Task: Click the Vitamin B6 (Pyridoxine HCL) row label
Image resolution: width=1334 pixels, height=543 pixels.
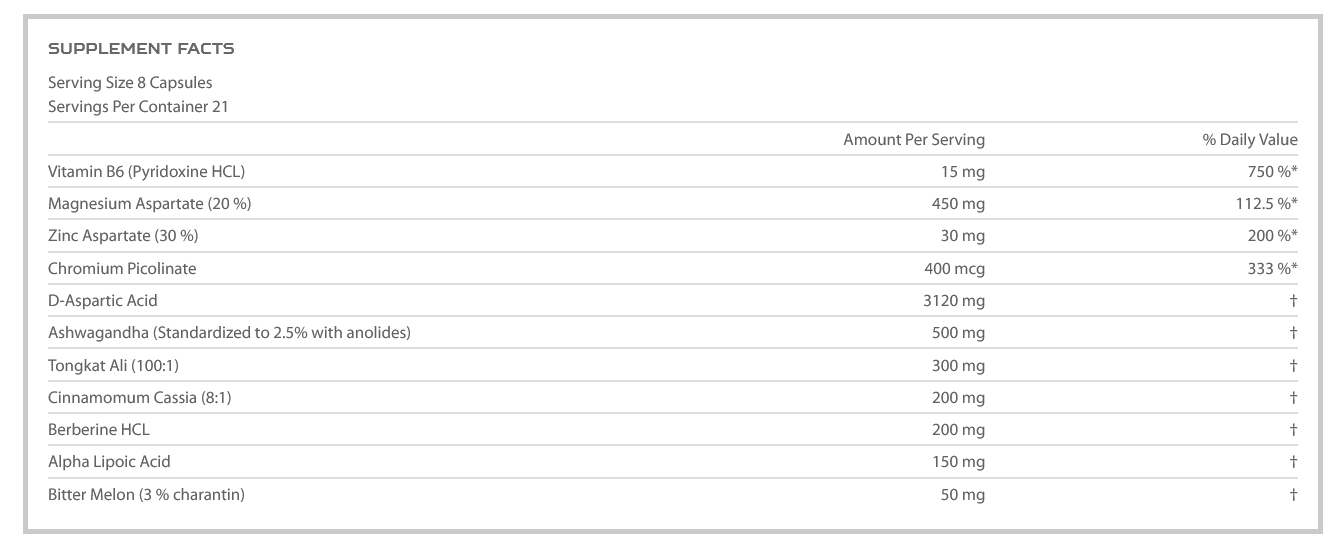Action: pos(146,171)
